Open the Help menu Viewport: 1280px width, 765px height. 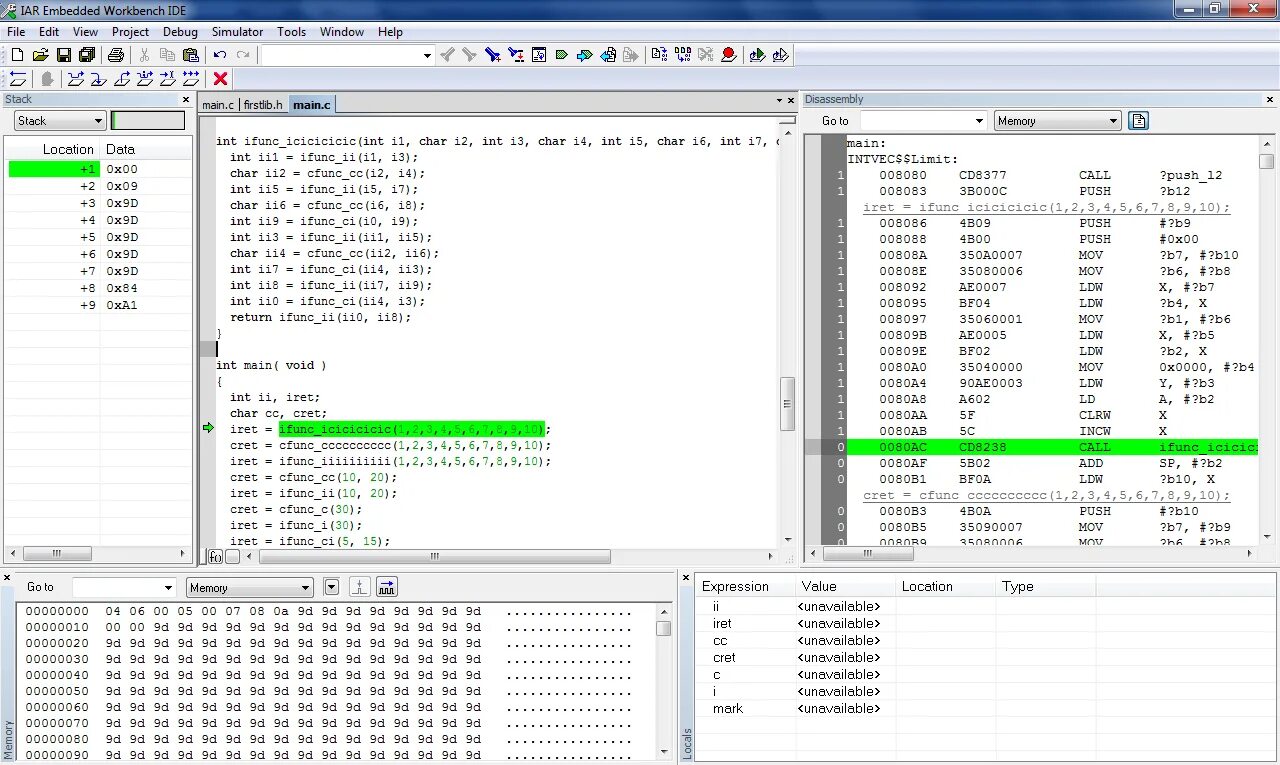click(x=390, y=32)
